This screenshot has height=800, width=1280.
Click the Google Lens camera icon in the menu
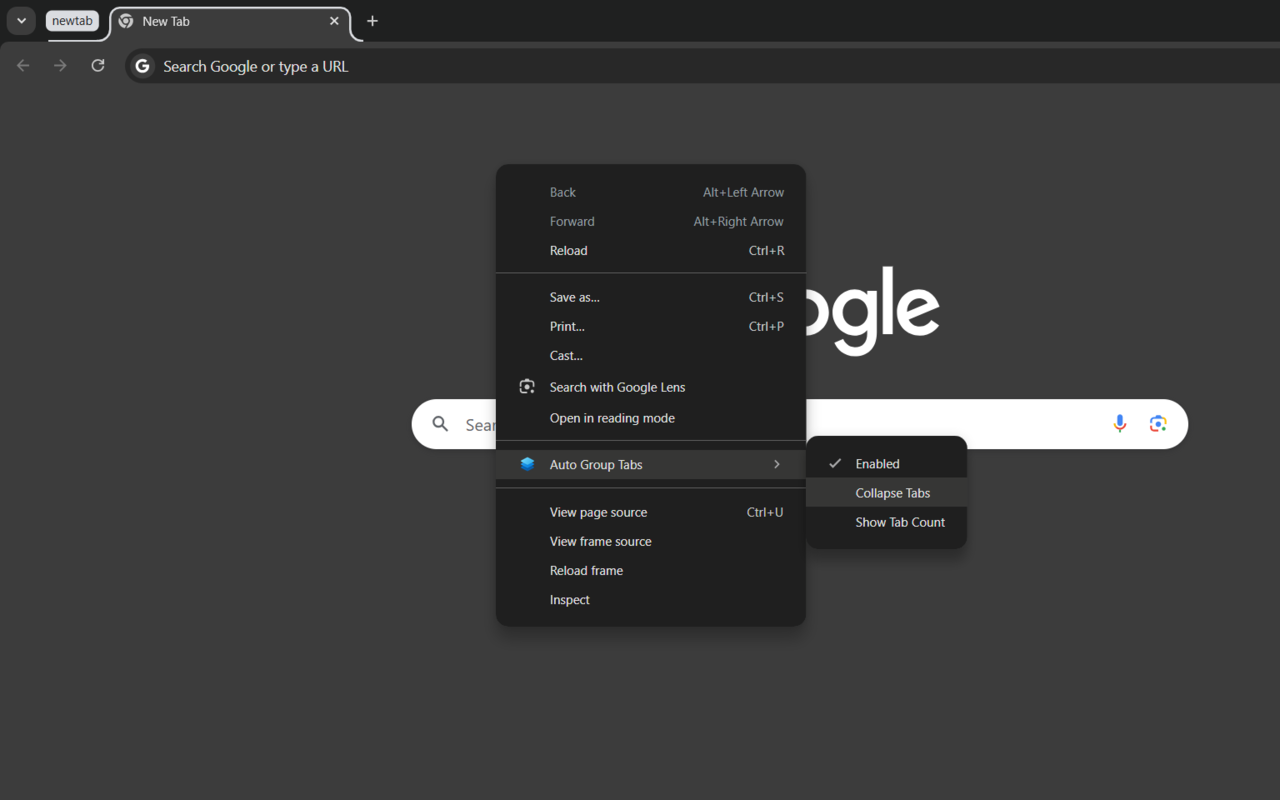(x=527, y=387)
